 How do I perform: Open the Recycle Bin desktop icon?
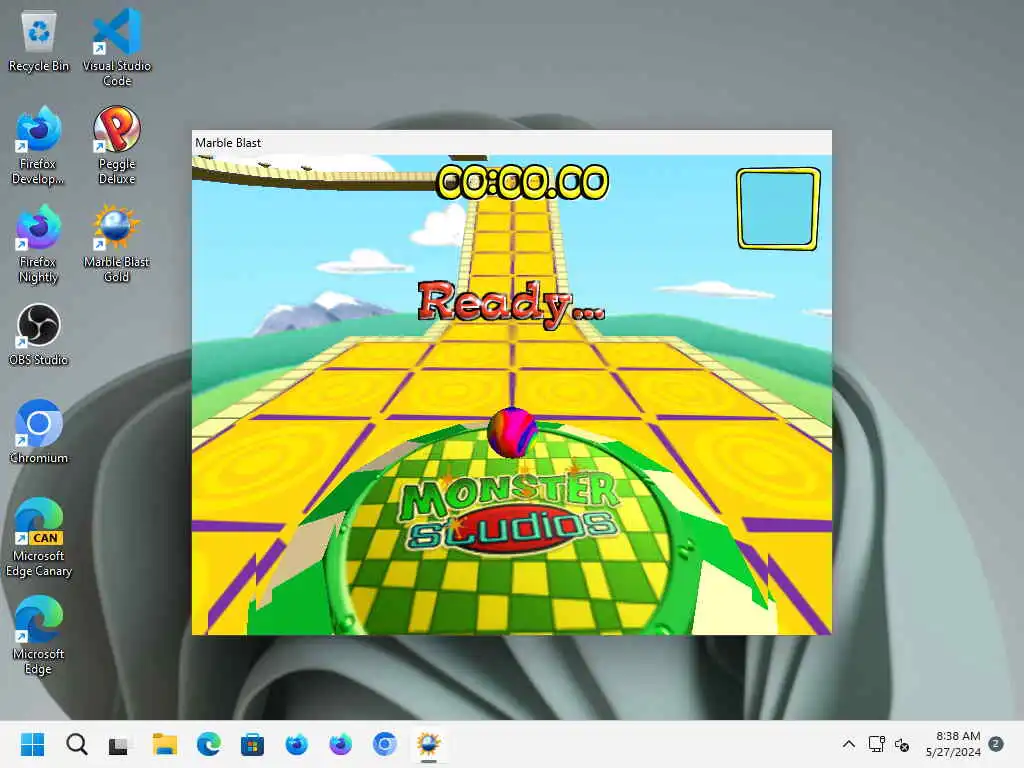tap(39, 40)
